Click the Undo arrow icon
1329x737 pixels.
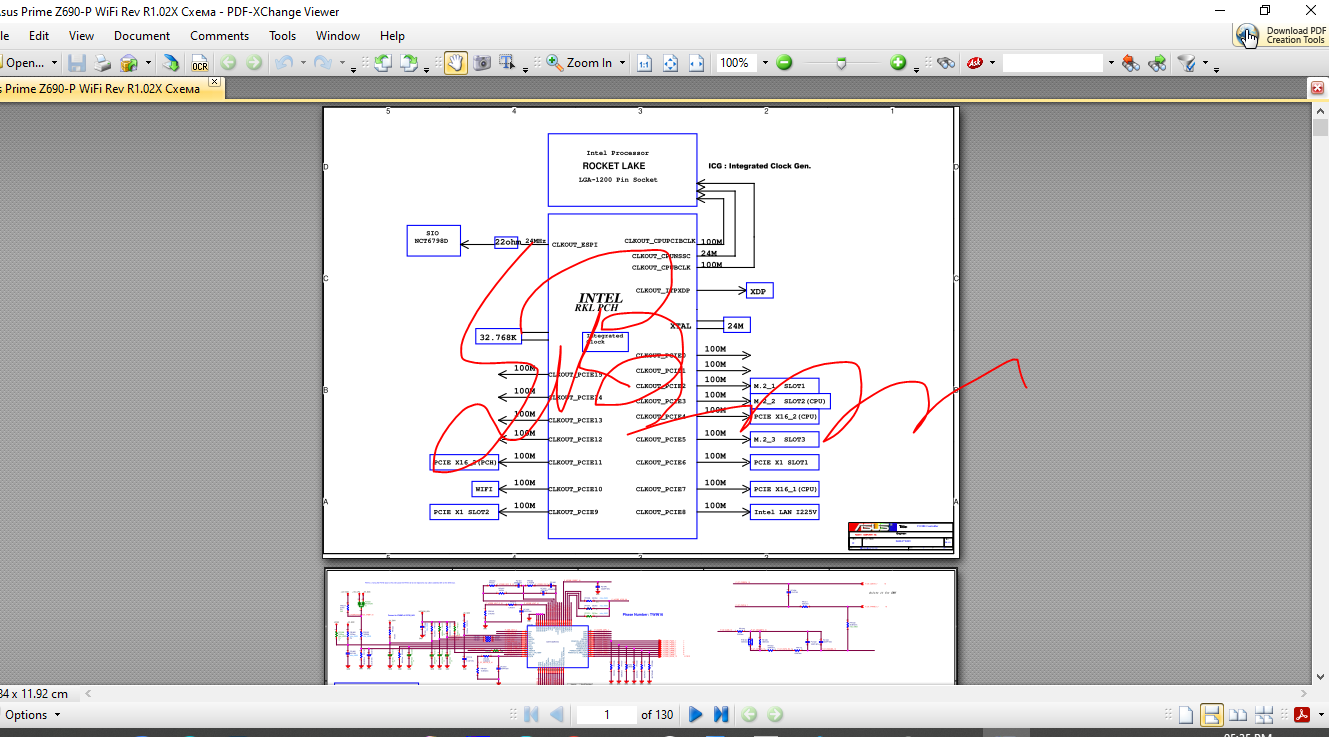283,63
